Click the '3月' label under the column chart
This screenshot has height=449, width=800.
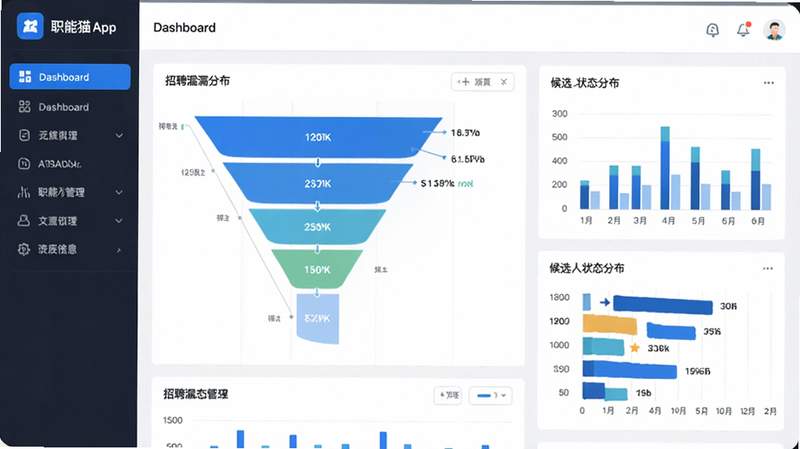pos(640,220)
